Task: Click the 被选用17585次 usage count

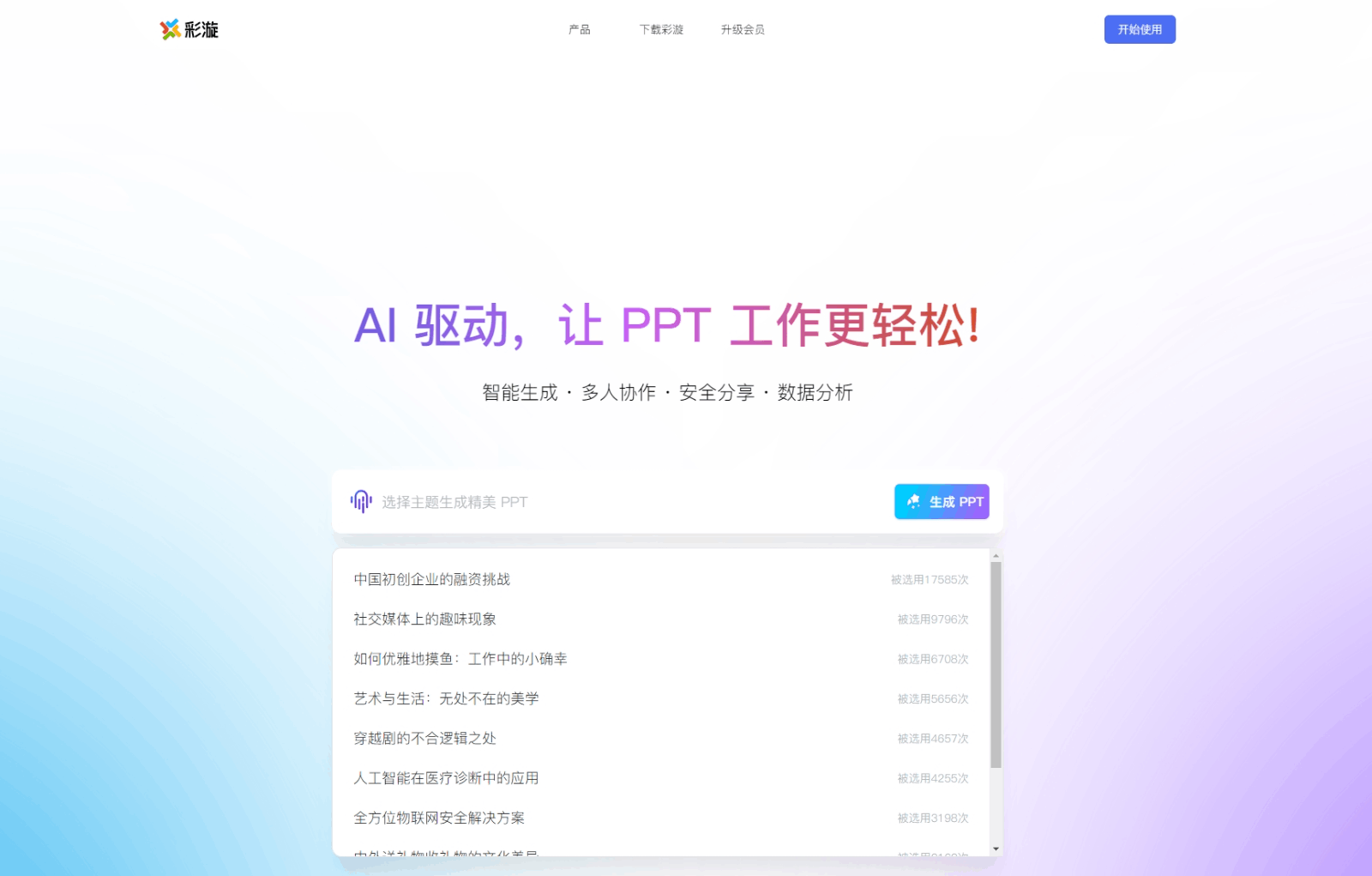Action: pos(930,580)
